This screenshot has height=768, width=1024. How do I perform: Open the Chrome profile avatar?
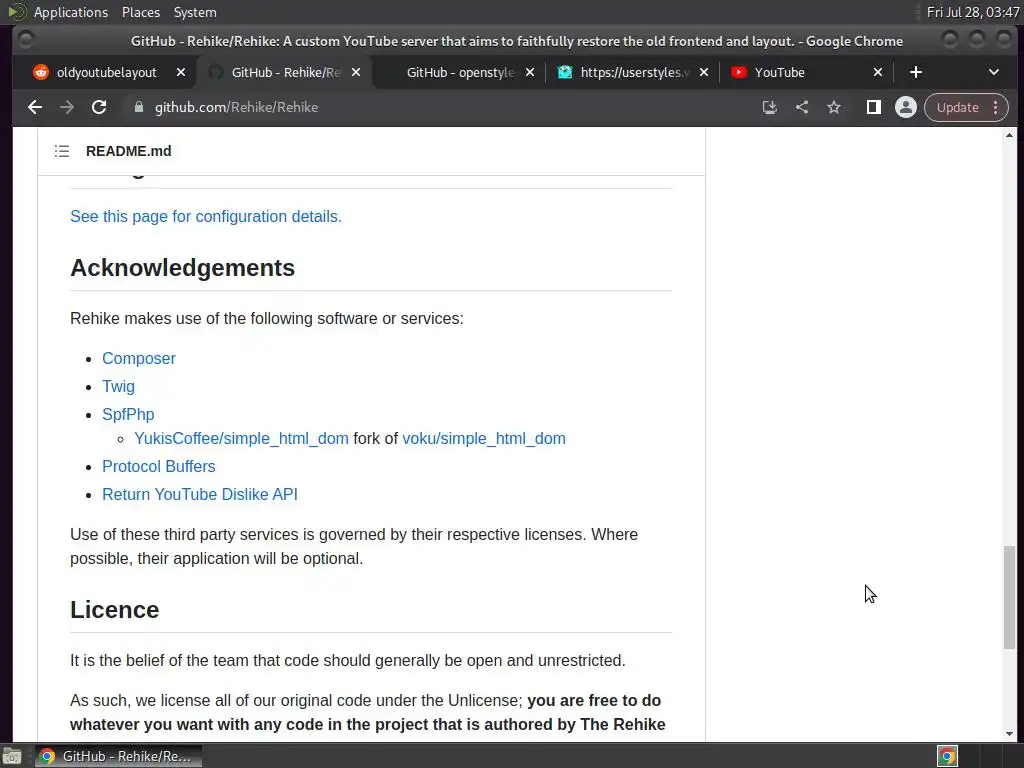[906, 107]
